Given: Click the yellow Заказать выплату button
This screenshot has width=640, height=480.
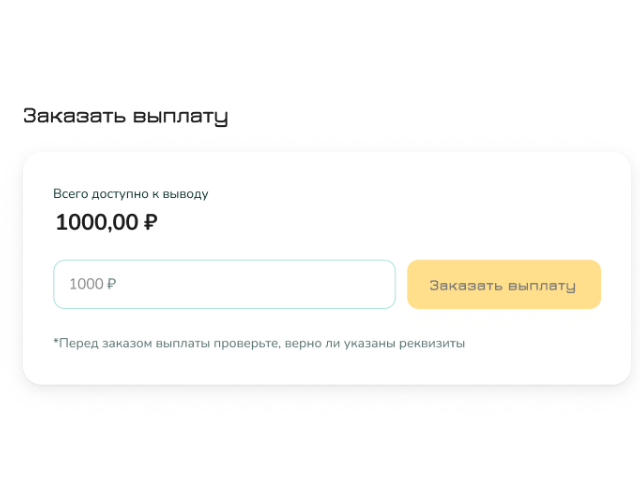Looking at the screenshot, I should tap(503, 285).
